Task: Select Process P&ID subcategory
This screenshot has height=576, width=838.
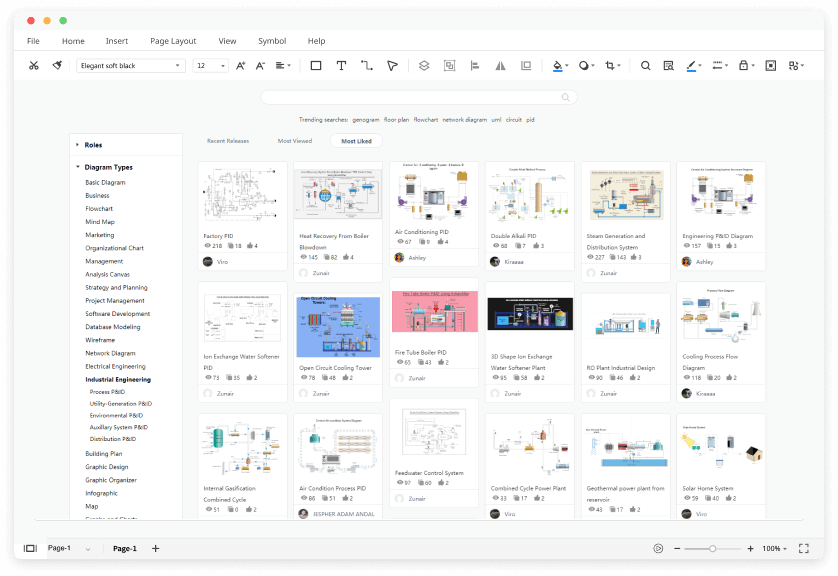Action: [107, 392]
